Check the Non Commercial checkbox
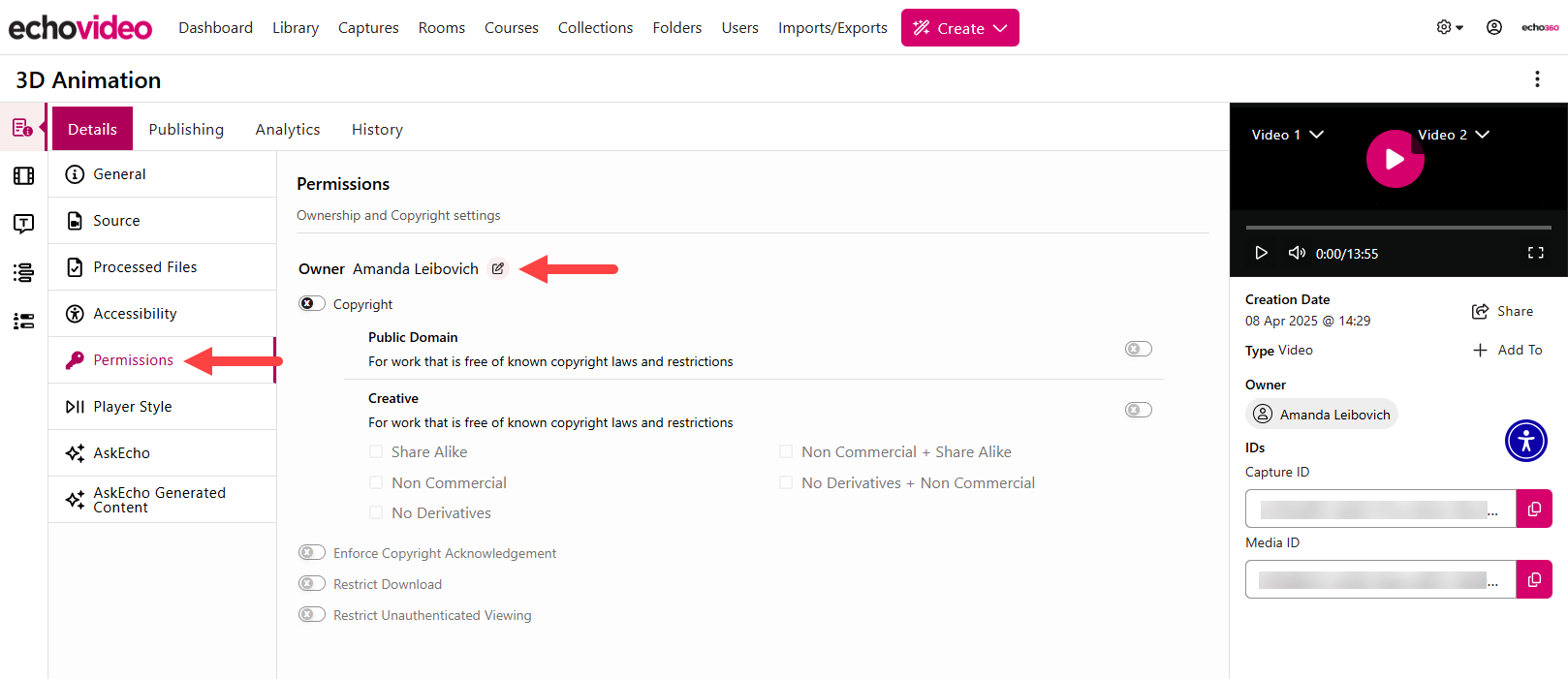The height and width of the screenshot is (679, 1568). 376,482
